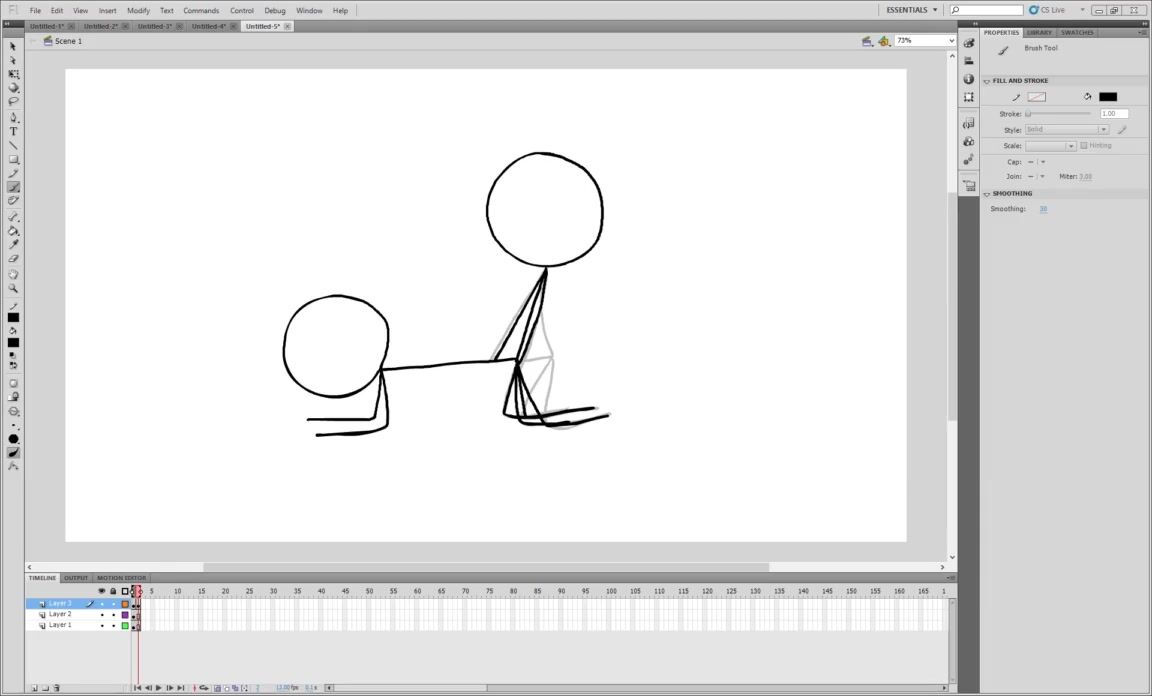The image size is (1152, 696).
Task: Toggle lock dot for Layer 1
Action: (x=113, y=625)
